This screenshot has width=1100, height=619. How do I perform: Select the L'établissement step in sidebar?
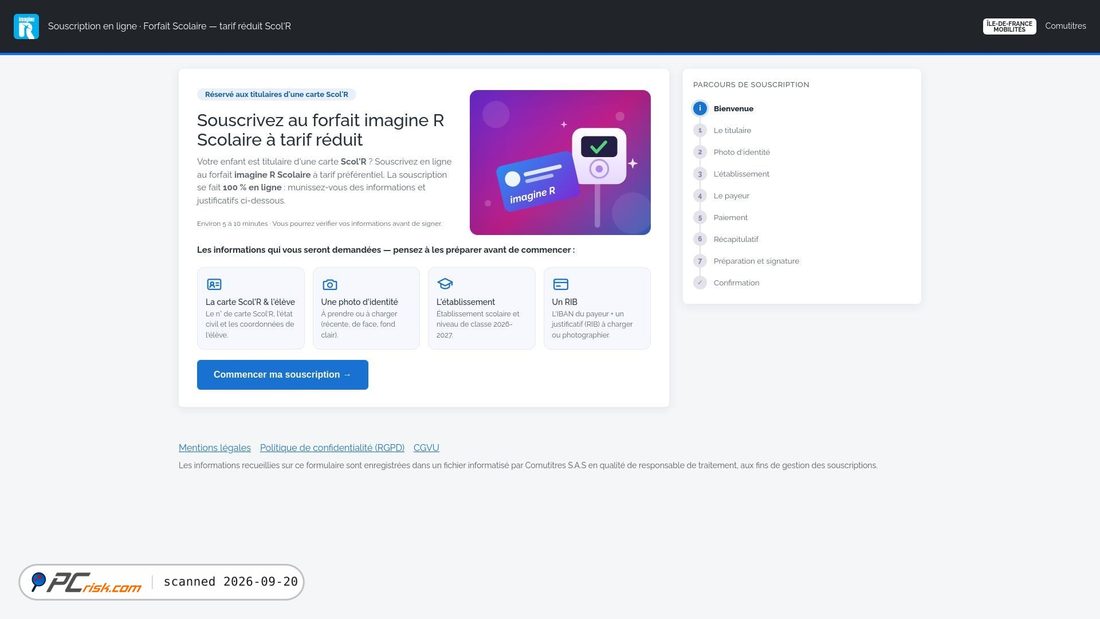coord(742,174)
